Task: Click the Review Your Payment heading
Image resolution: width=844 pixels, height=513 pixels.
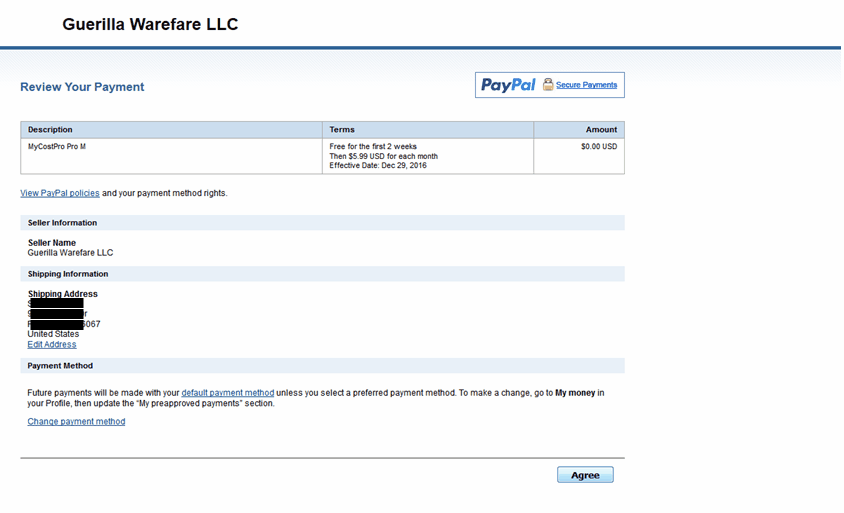Action: click(82, 87)
